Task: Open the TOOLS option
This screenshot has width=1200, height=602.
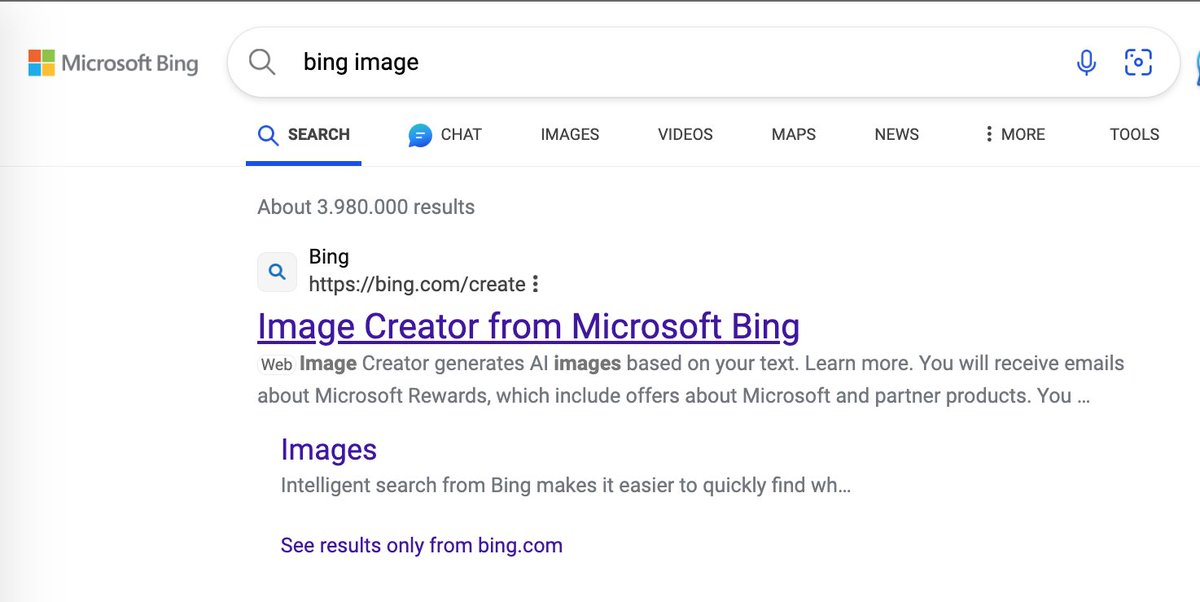Action: [x=1134, y=134]
